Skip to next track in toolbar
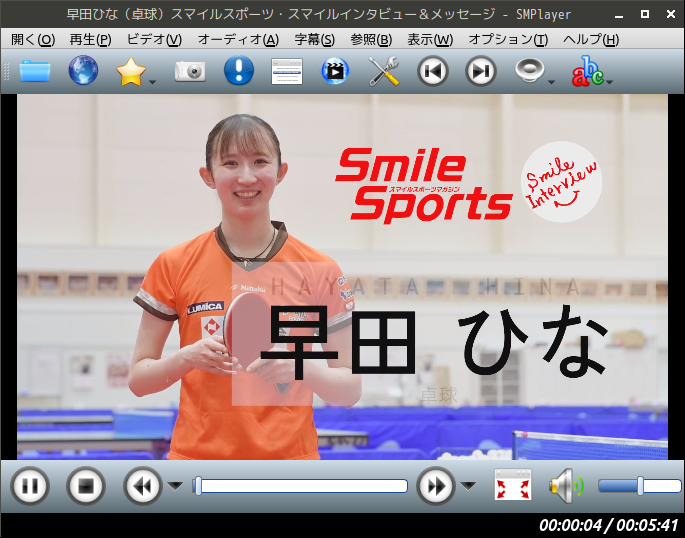The width and height of the screenshot is (685, 538). [481, 71]
